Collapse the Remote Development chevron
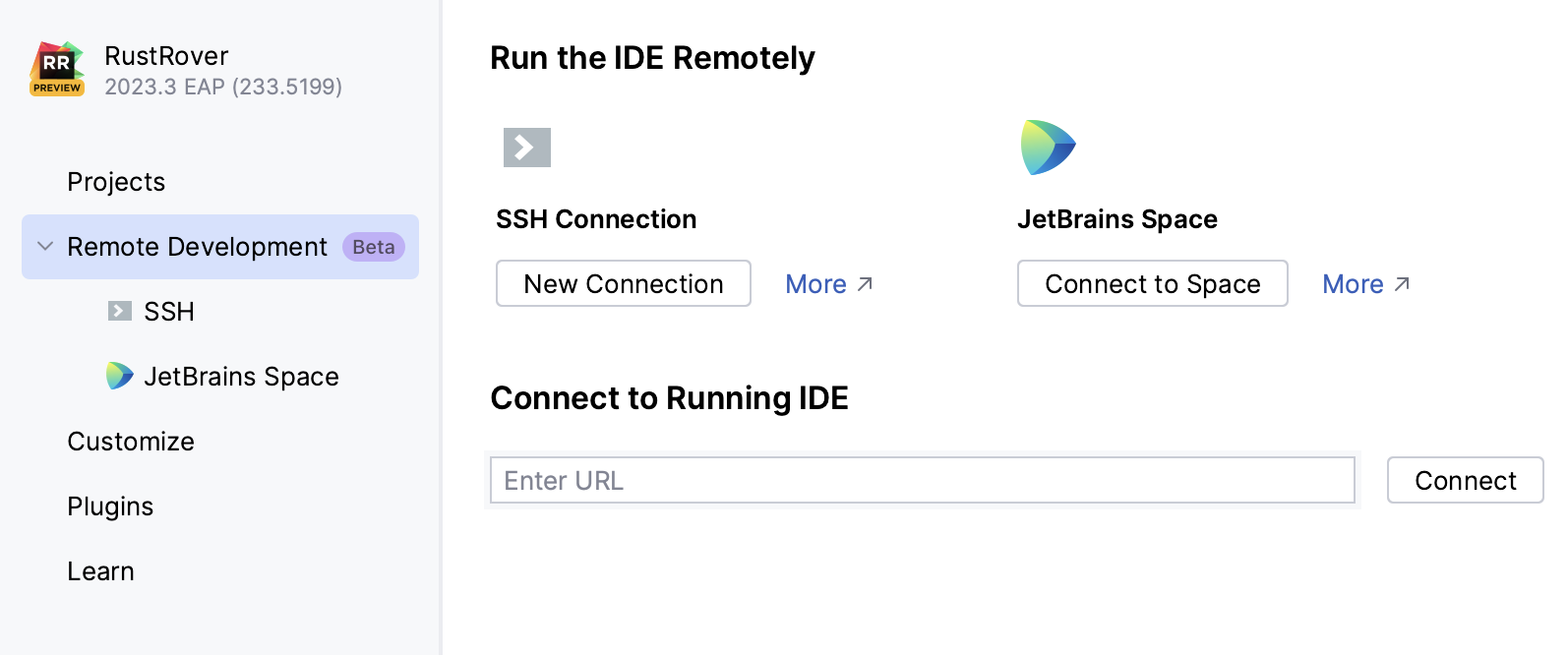Viewport: 1568px width, 655px height. 45,246
